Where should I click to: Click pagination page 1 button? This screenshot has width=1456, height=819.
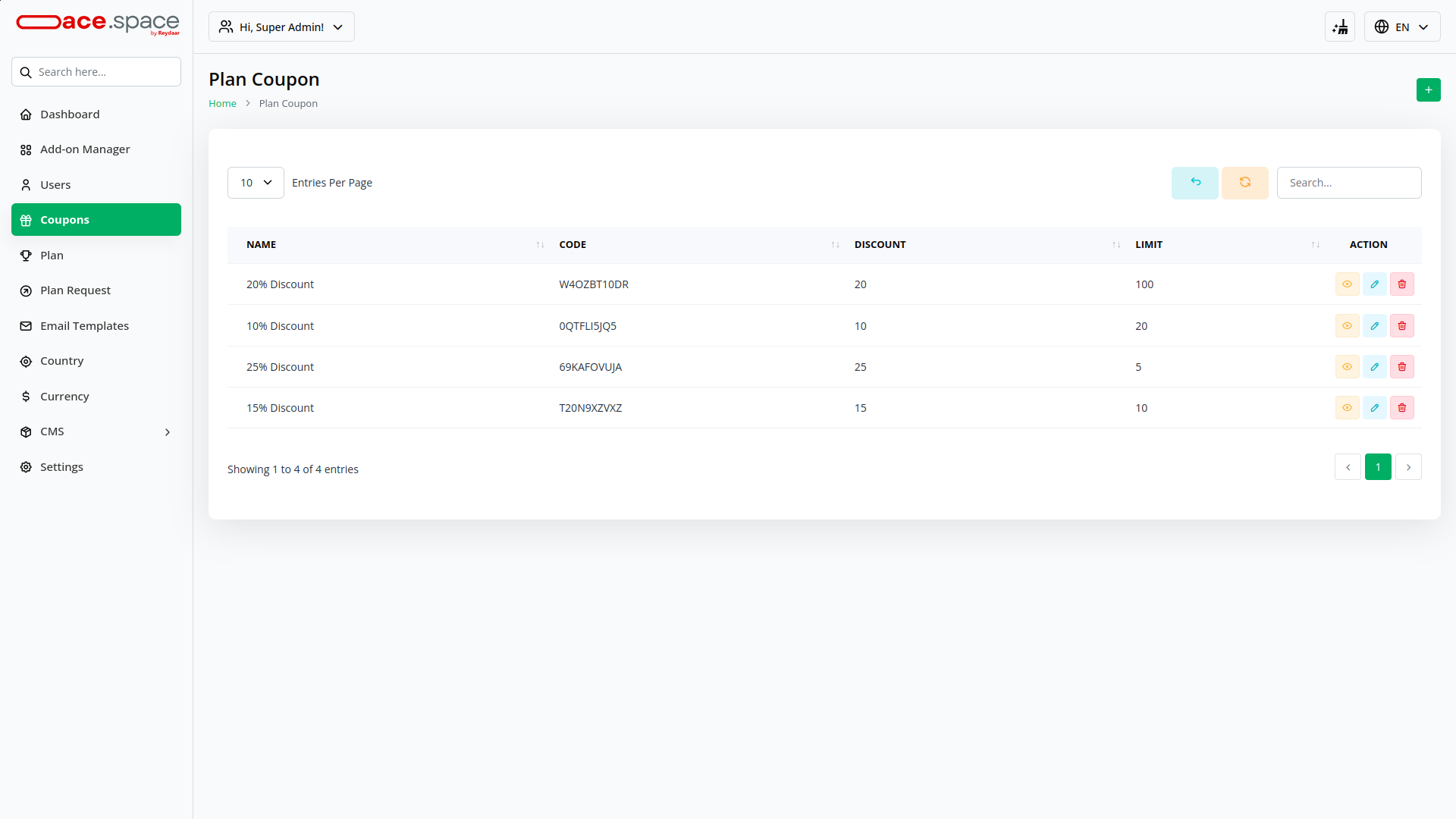click(x=1377, y=467)
